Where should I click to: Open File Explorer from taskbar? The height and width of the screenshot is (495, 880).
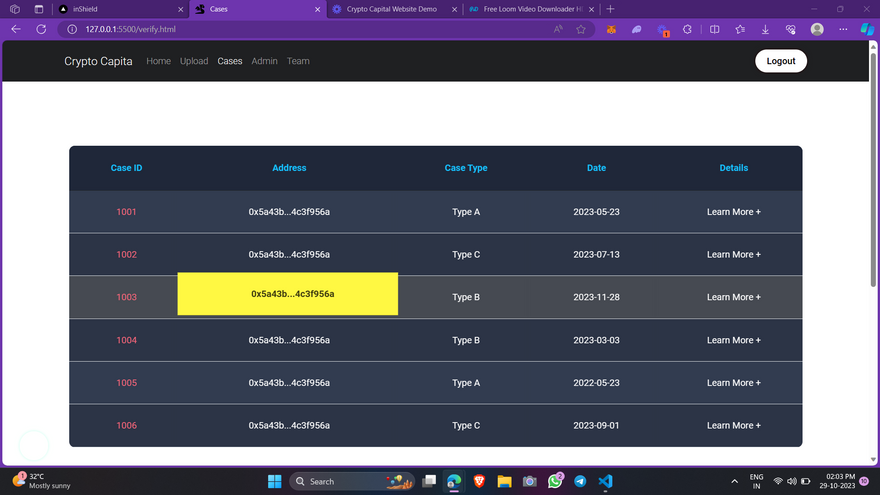(504, 481)
